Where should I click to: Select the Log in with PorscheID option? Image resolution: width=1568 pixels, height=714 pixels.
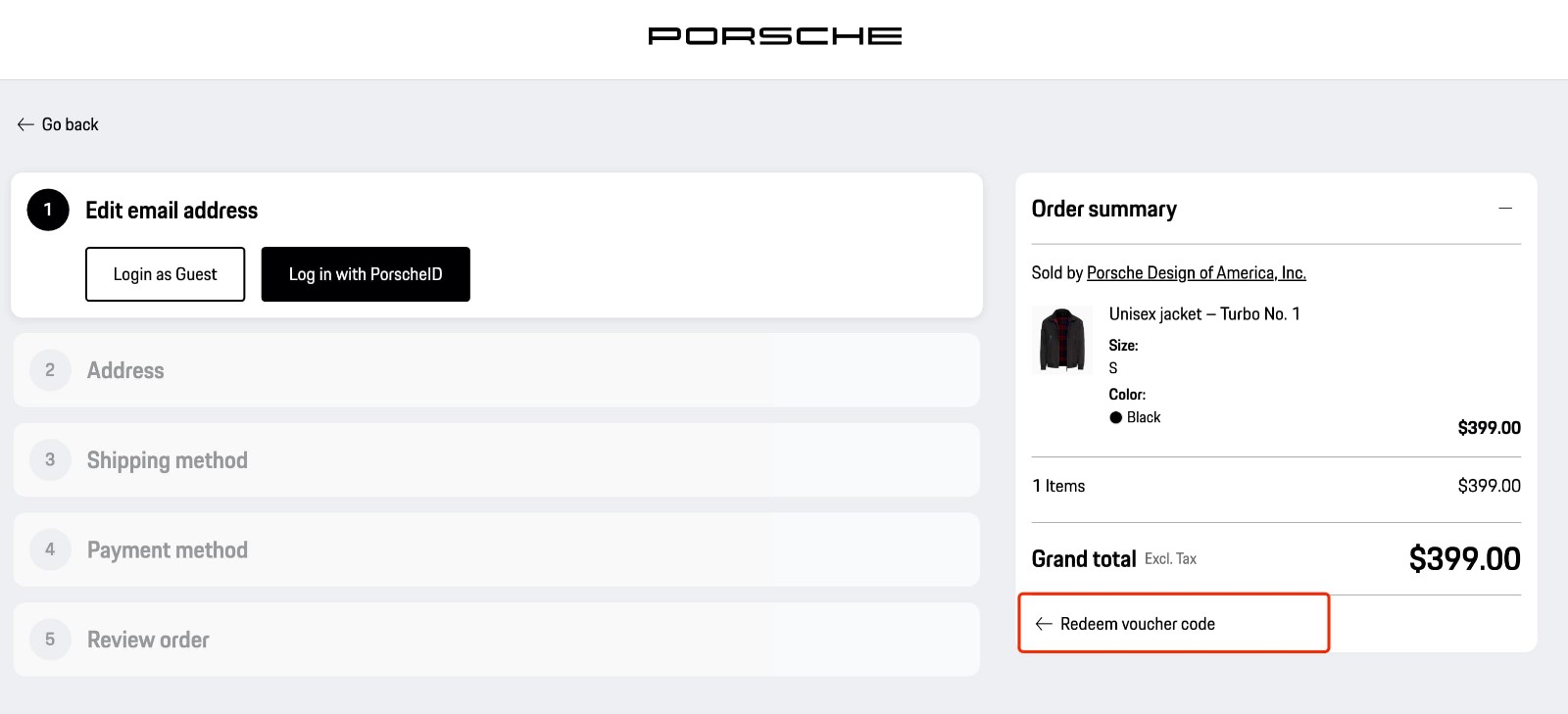click(365, 274)
